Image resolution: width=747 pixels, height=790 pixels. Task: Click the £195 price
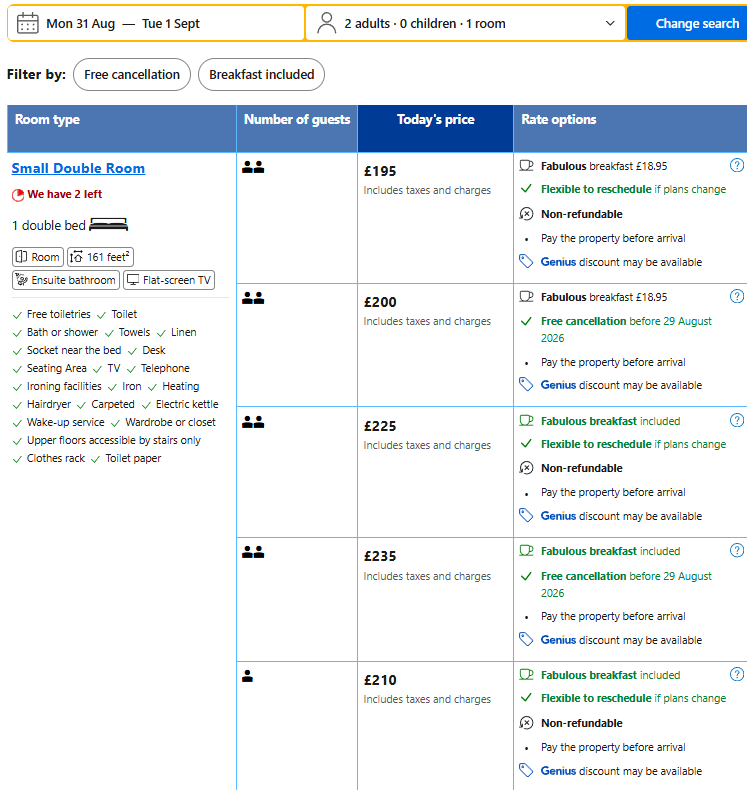click(380, 171)
